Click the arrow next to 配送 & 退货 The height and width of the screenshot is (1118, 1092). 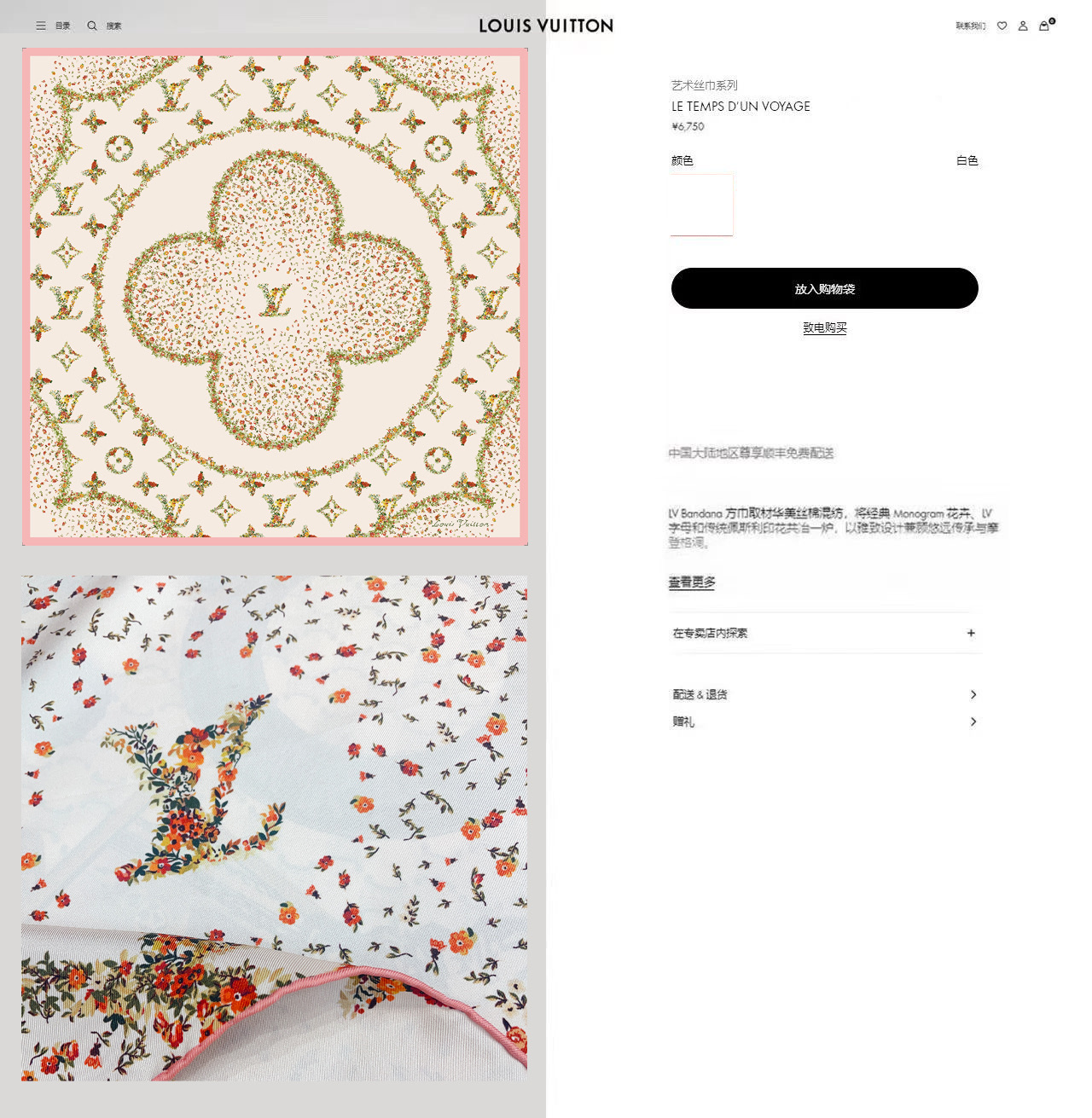(x=973, y=694)
